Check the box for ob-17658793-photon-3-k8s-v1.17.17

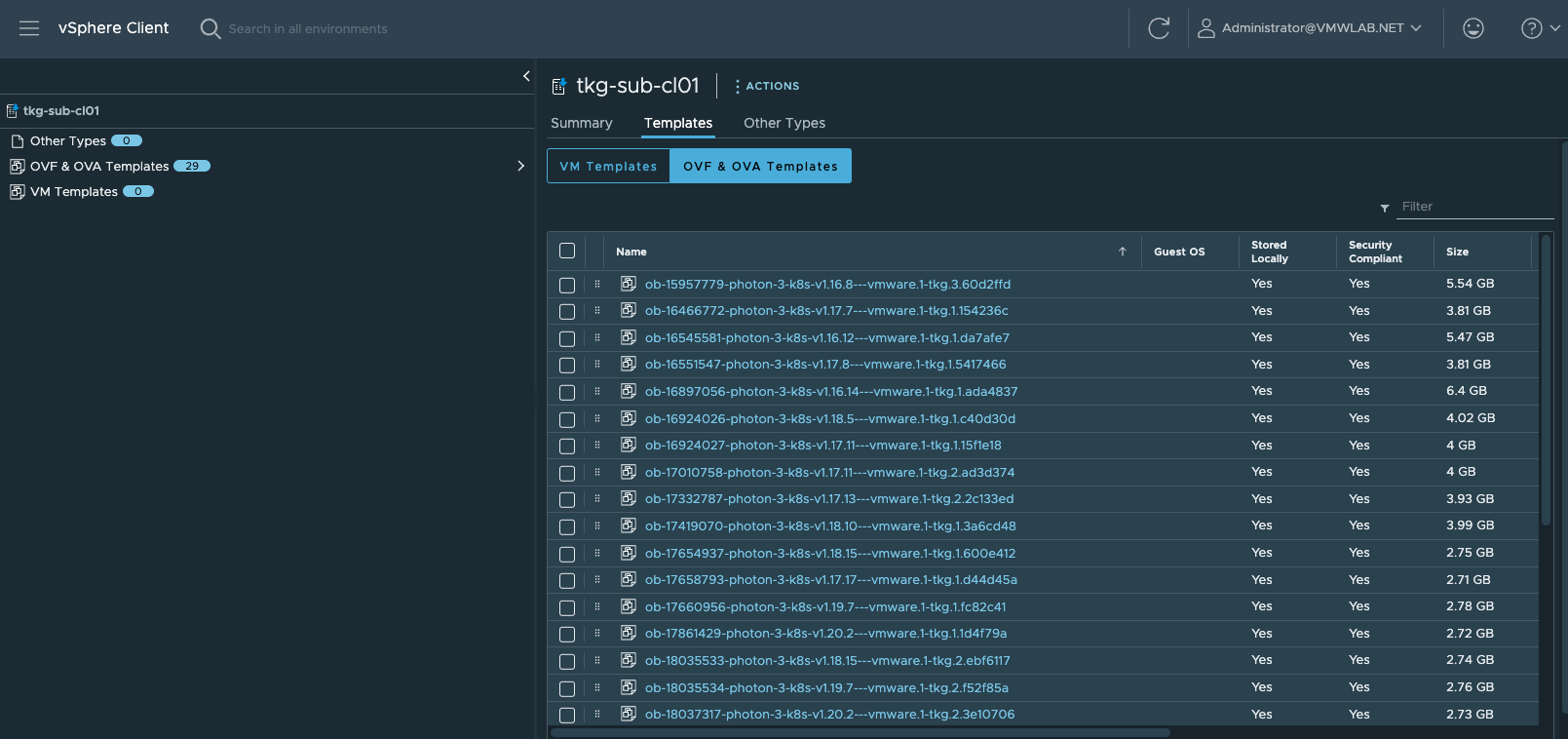(x=567, y=580)
